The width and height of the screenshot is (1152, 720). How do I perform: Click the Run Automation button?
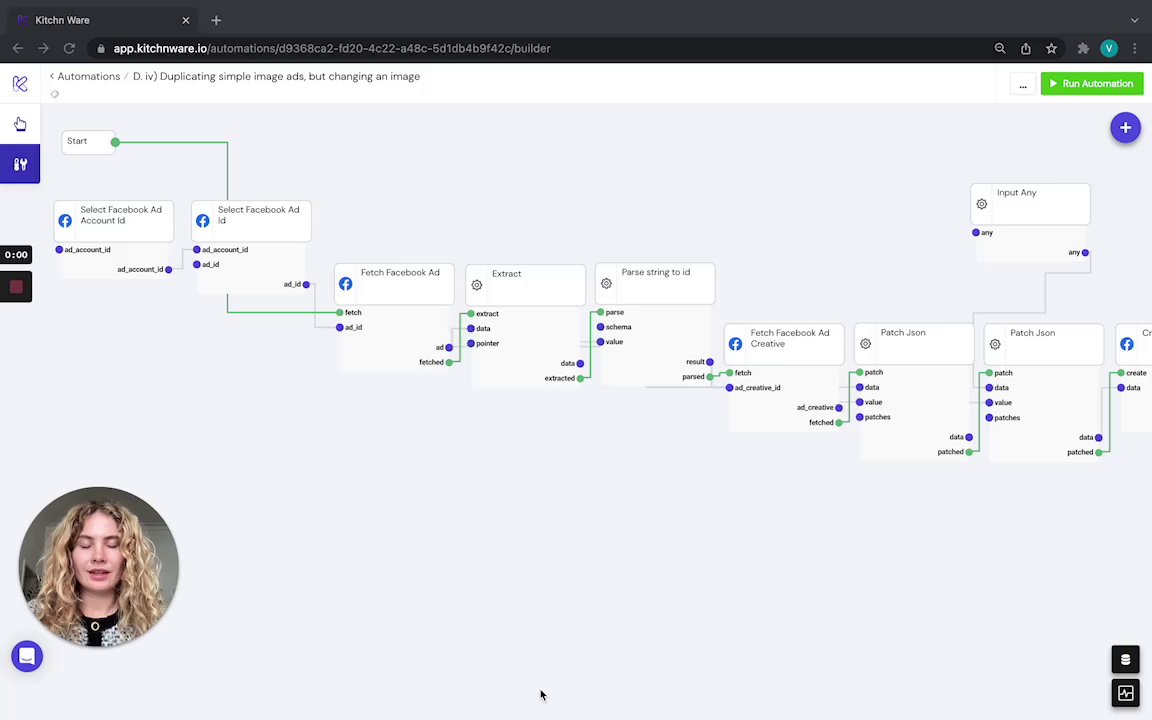1091,84
